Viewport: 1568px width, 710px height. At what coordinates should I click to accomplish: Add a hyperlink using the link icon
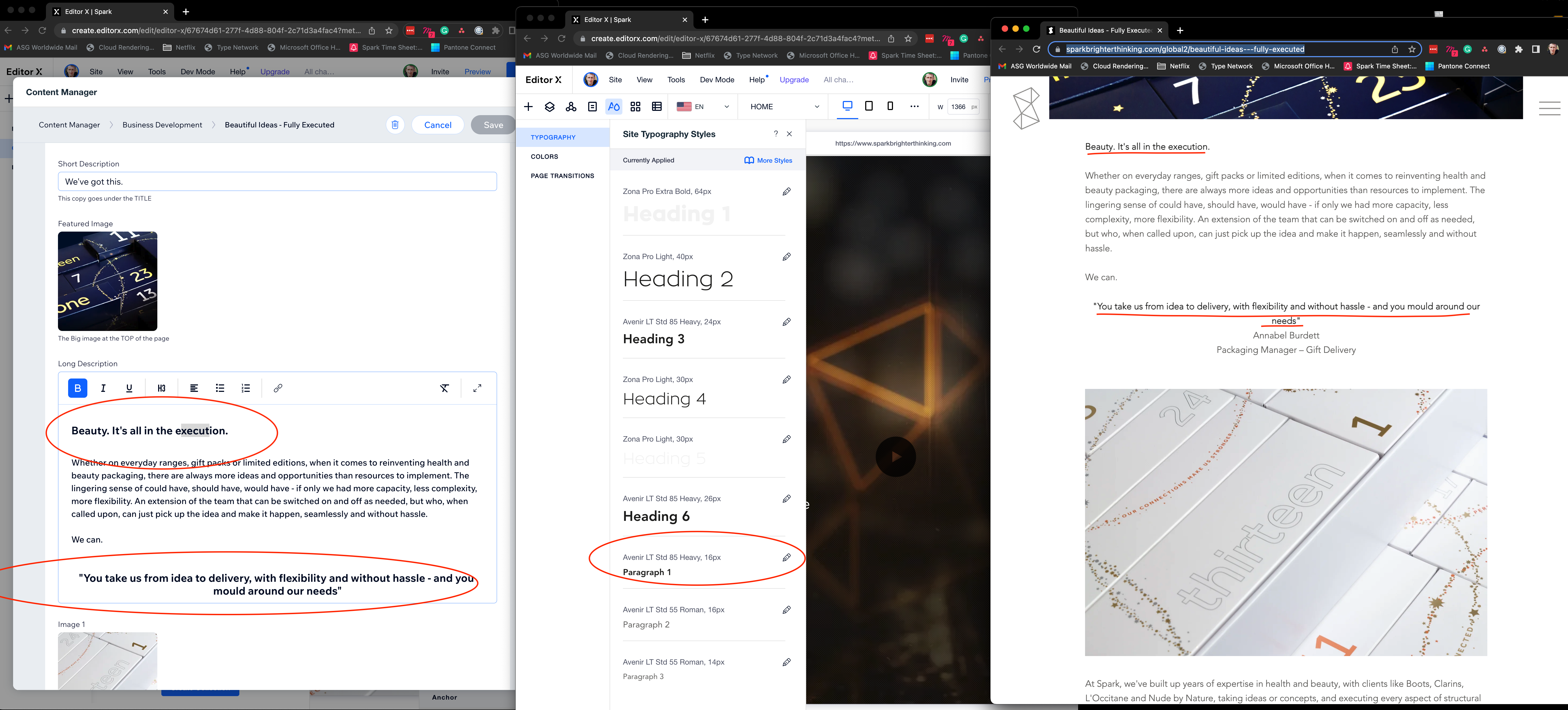pos(278,388)
